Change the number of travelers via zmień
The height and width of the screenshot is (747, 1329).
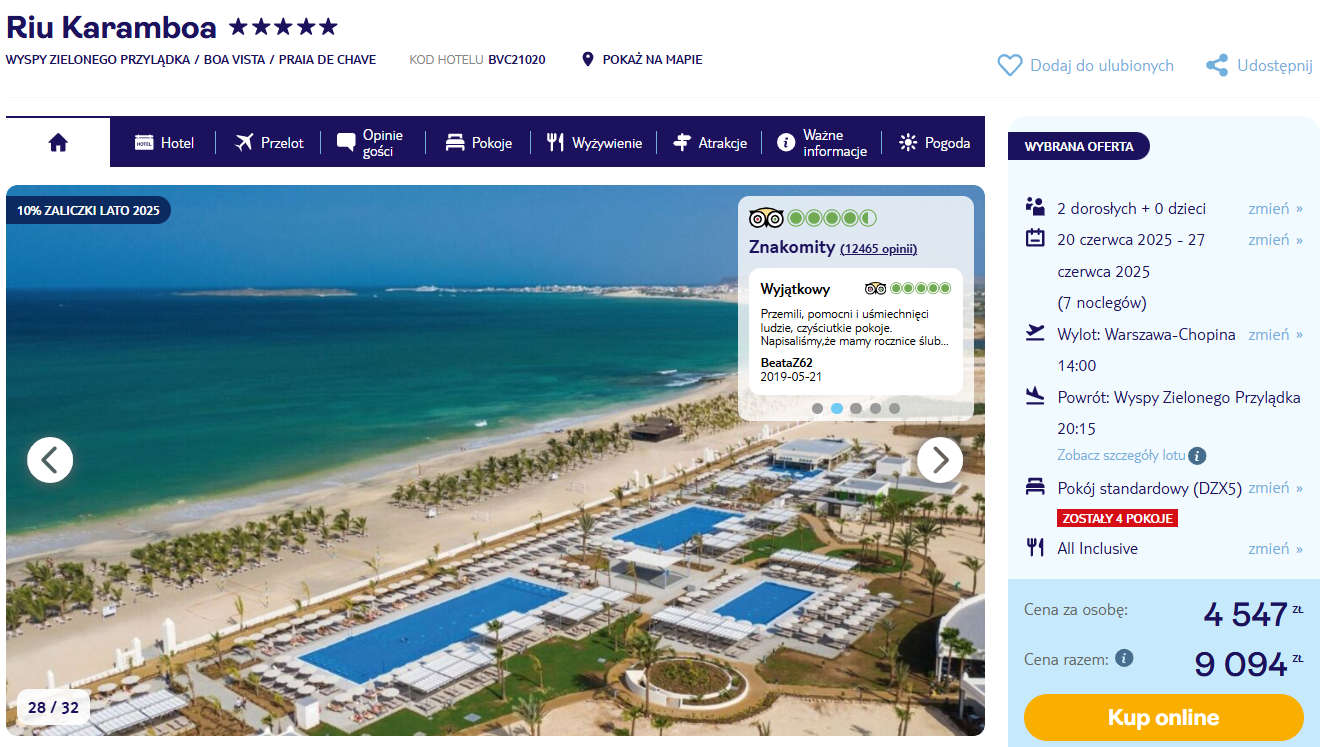coord(1275,209)
